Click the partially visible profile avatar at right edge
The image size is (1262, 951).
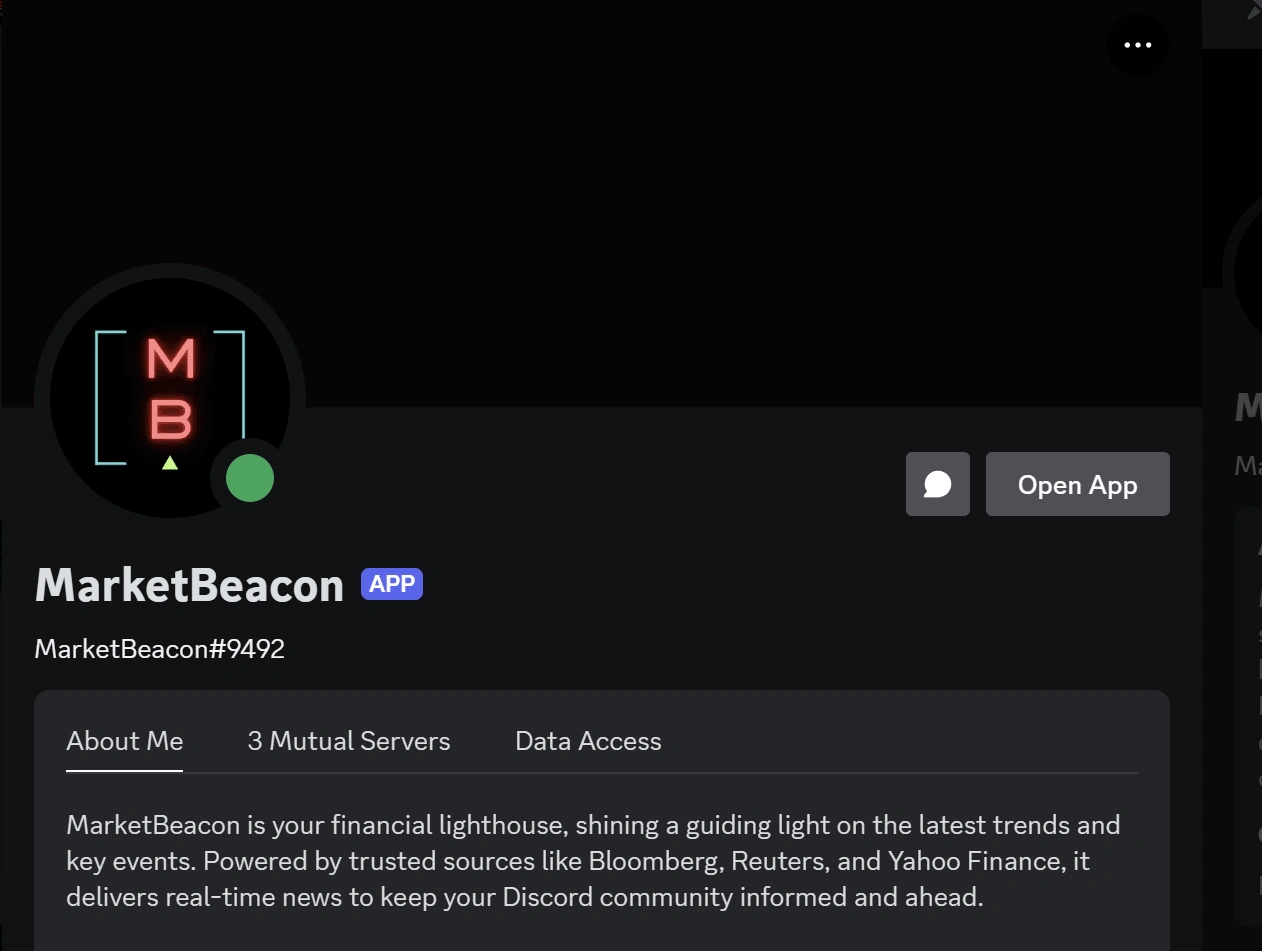coord(1246,272)
